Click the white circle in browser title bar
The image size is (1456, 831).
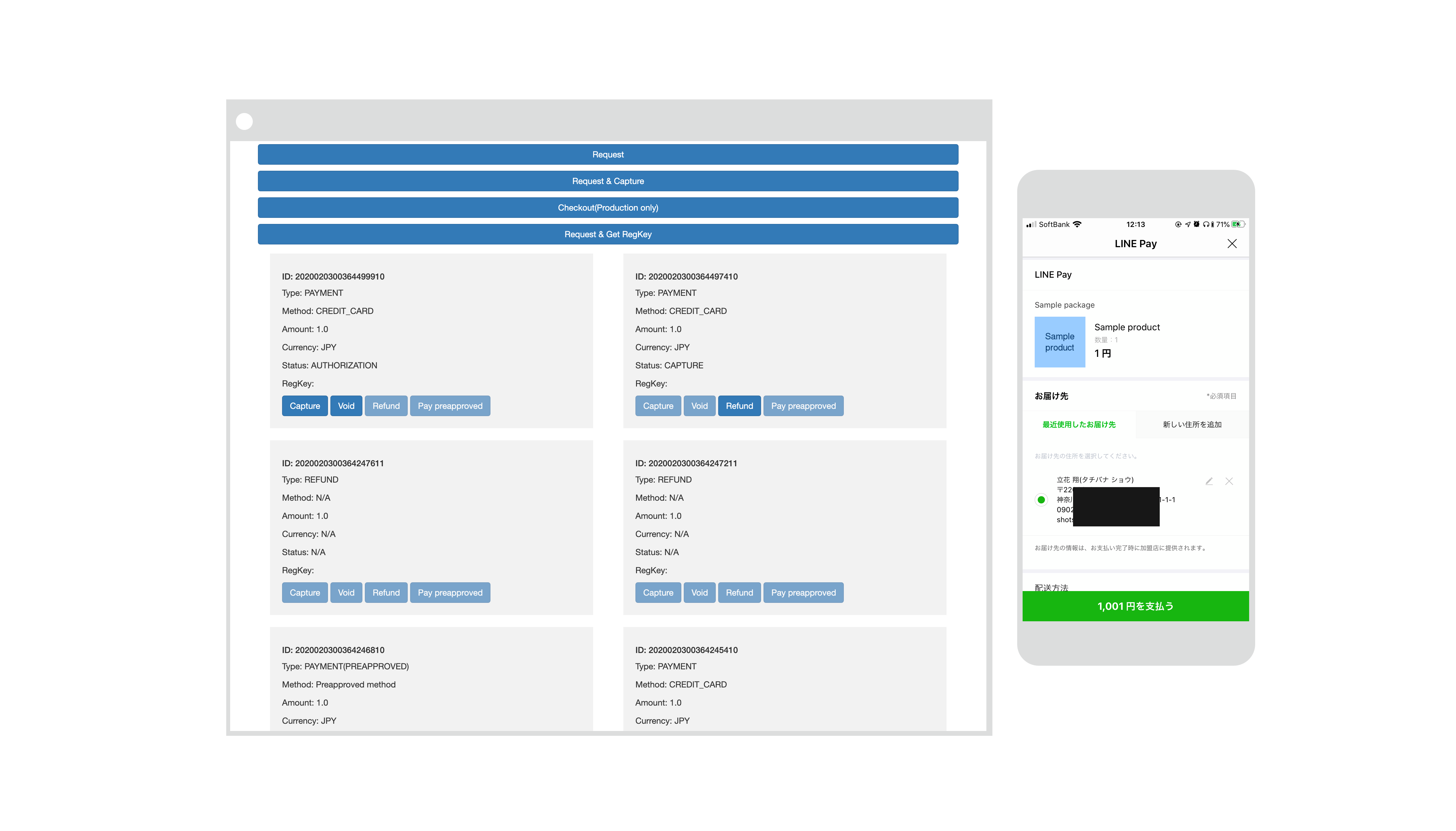[244, 121]
